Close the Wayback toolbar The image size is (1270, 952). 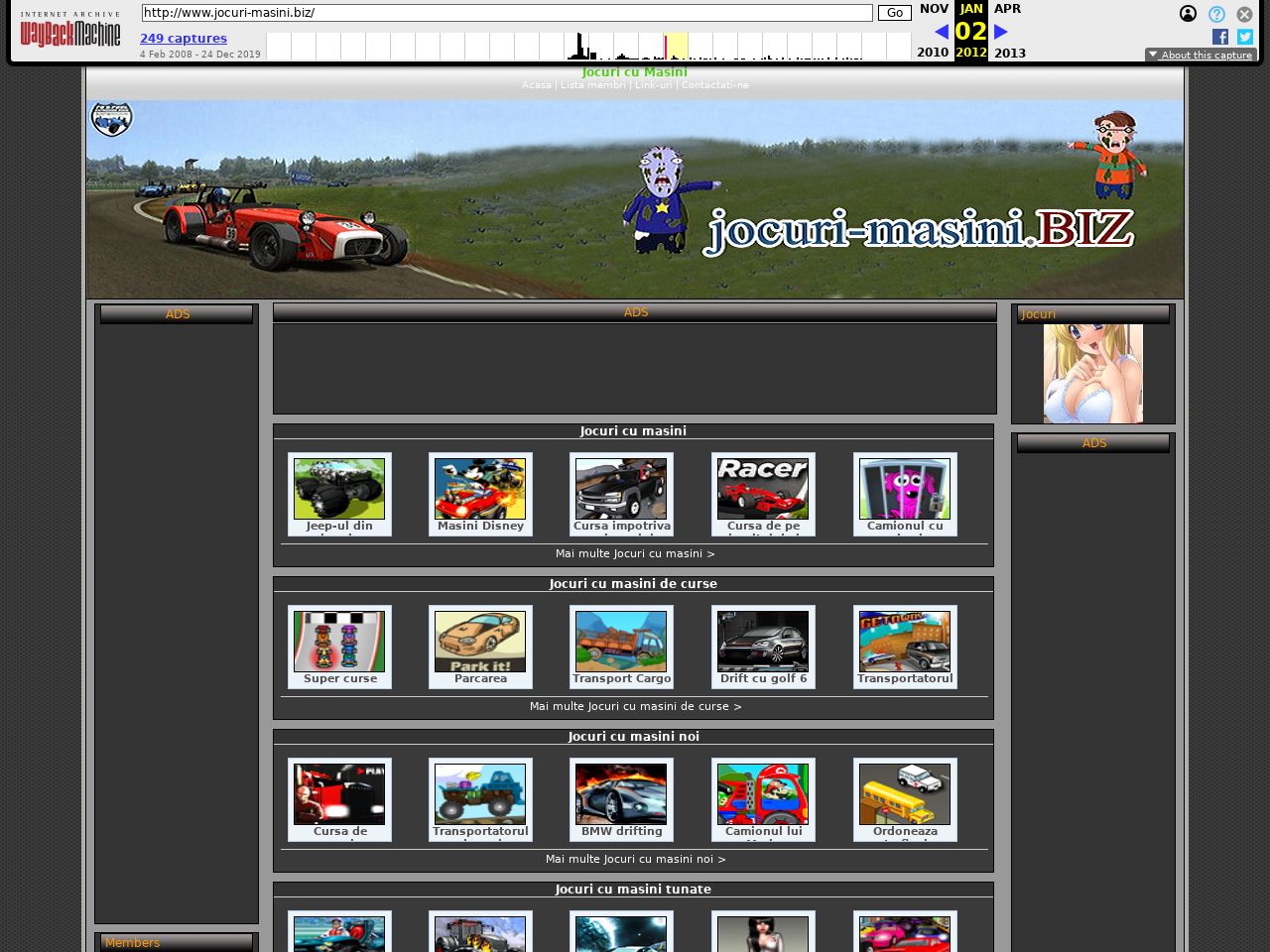pyautogui.click(x=1244, y=14)
